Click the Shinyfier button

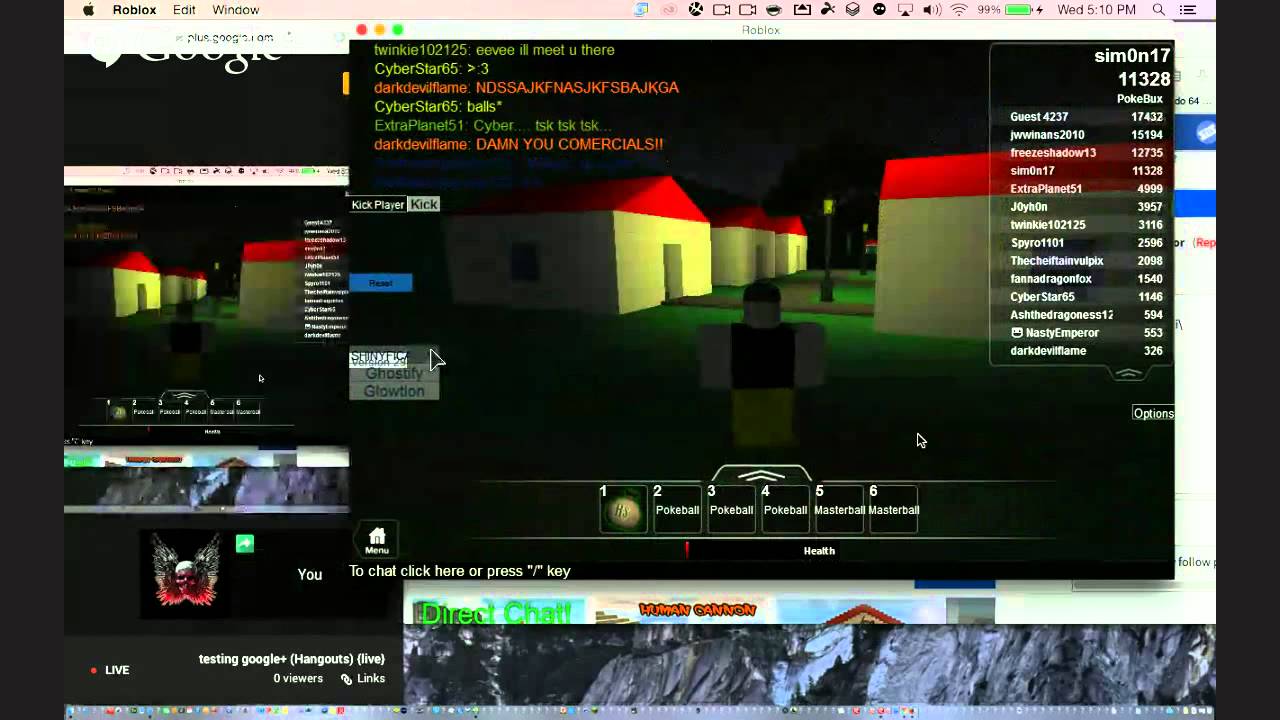point(380,357)
